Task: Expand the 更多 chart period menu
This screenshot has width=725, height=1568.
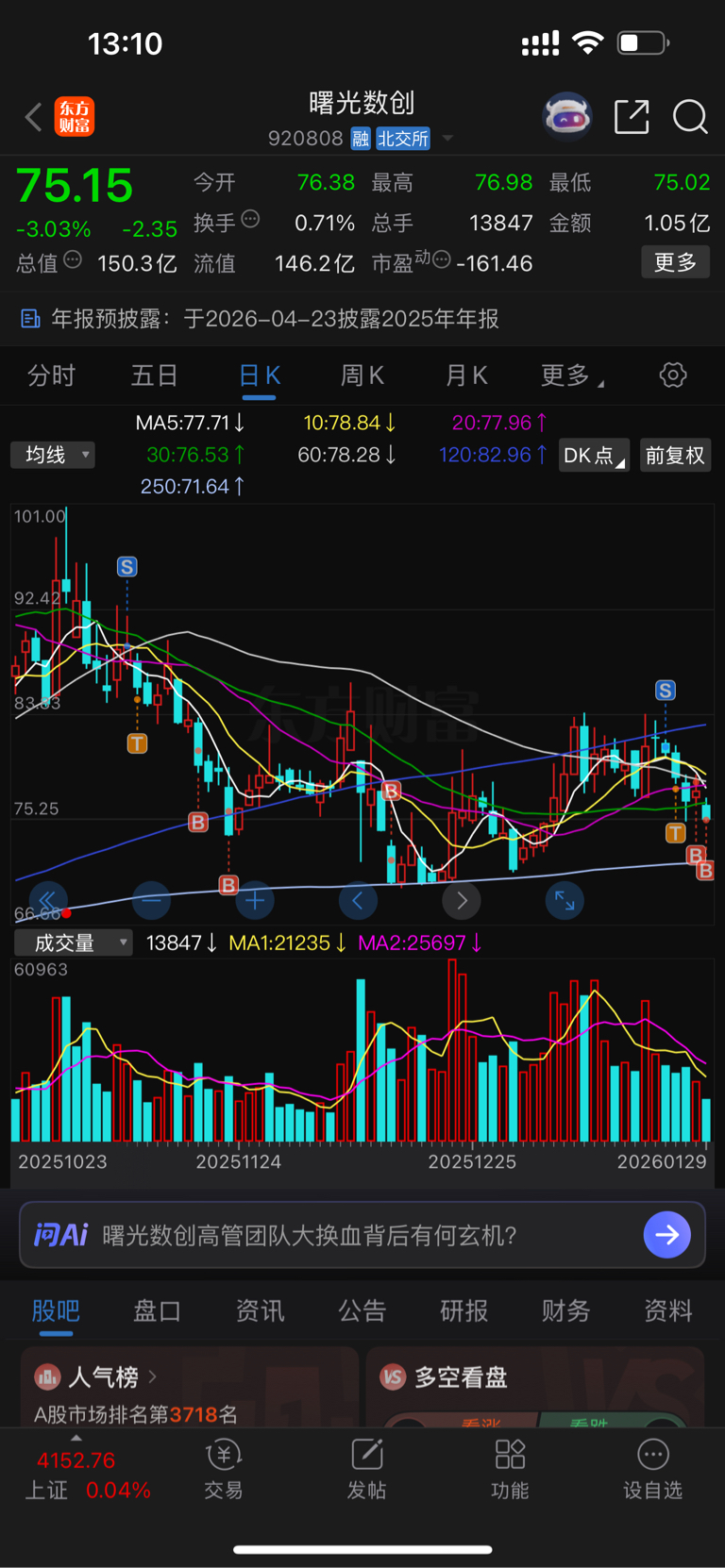Action: (573, 375)
